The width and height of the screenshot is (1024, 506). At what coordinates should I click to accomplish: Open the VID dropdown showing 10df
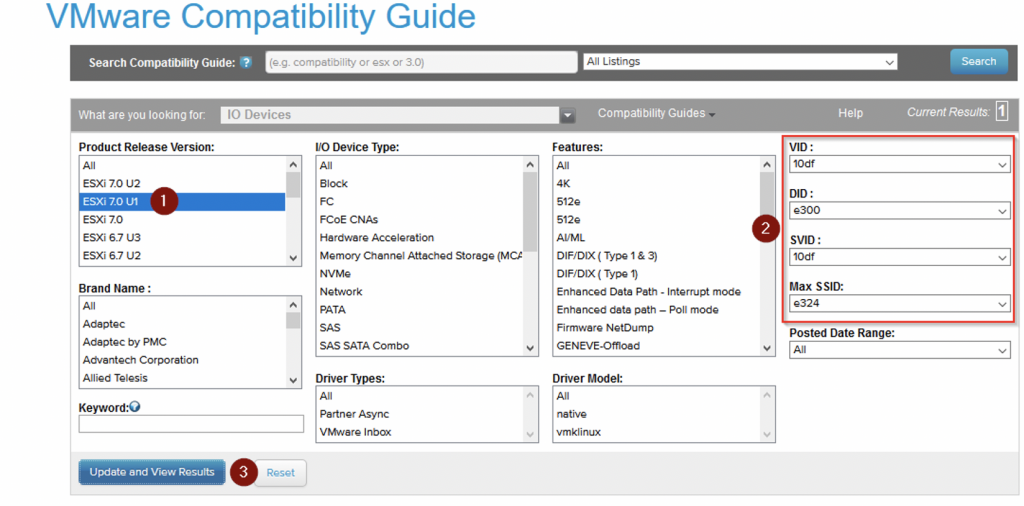pos(900,165)
